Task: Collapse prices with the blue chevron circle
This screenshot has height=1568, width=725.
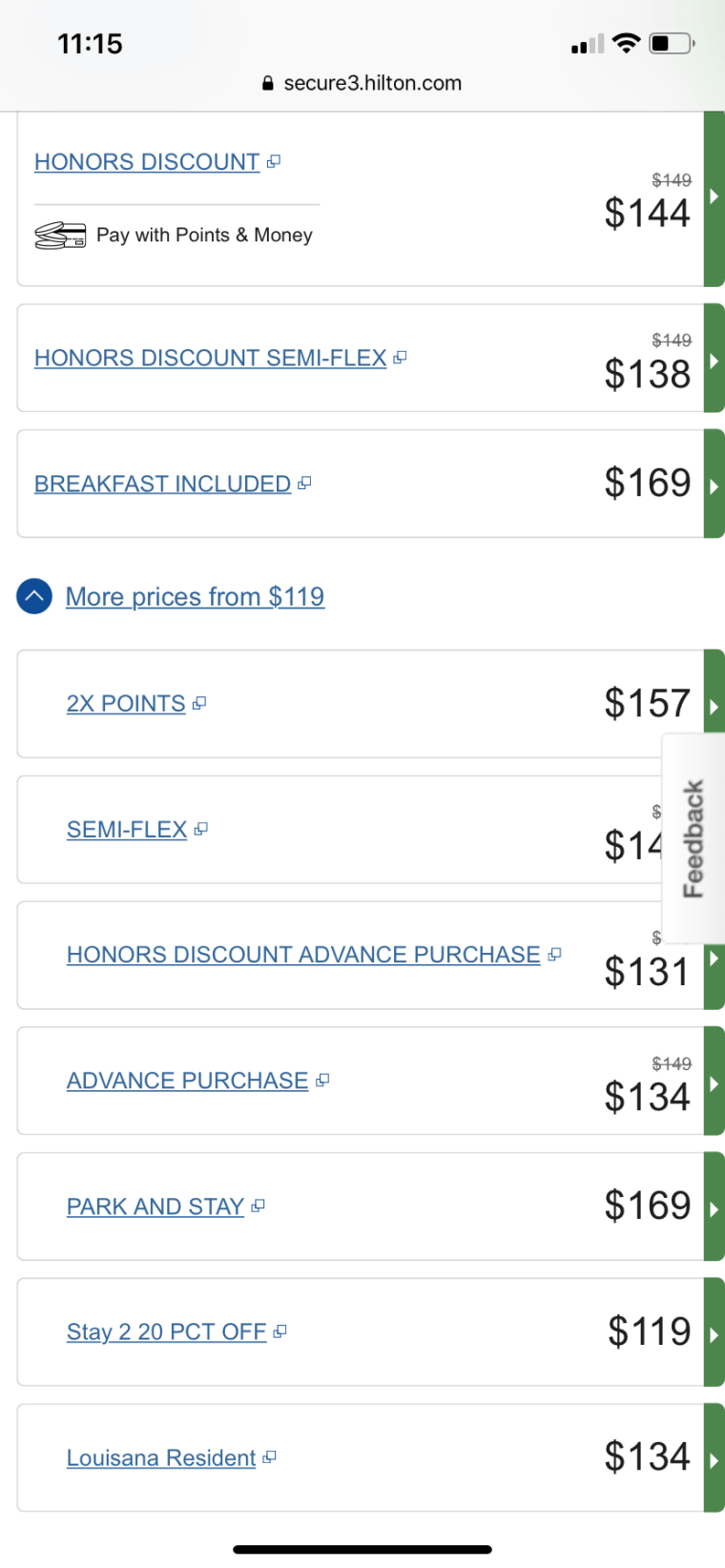Action: 34,597
